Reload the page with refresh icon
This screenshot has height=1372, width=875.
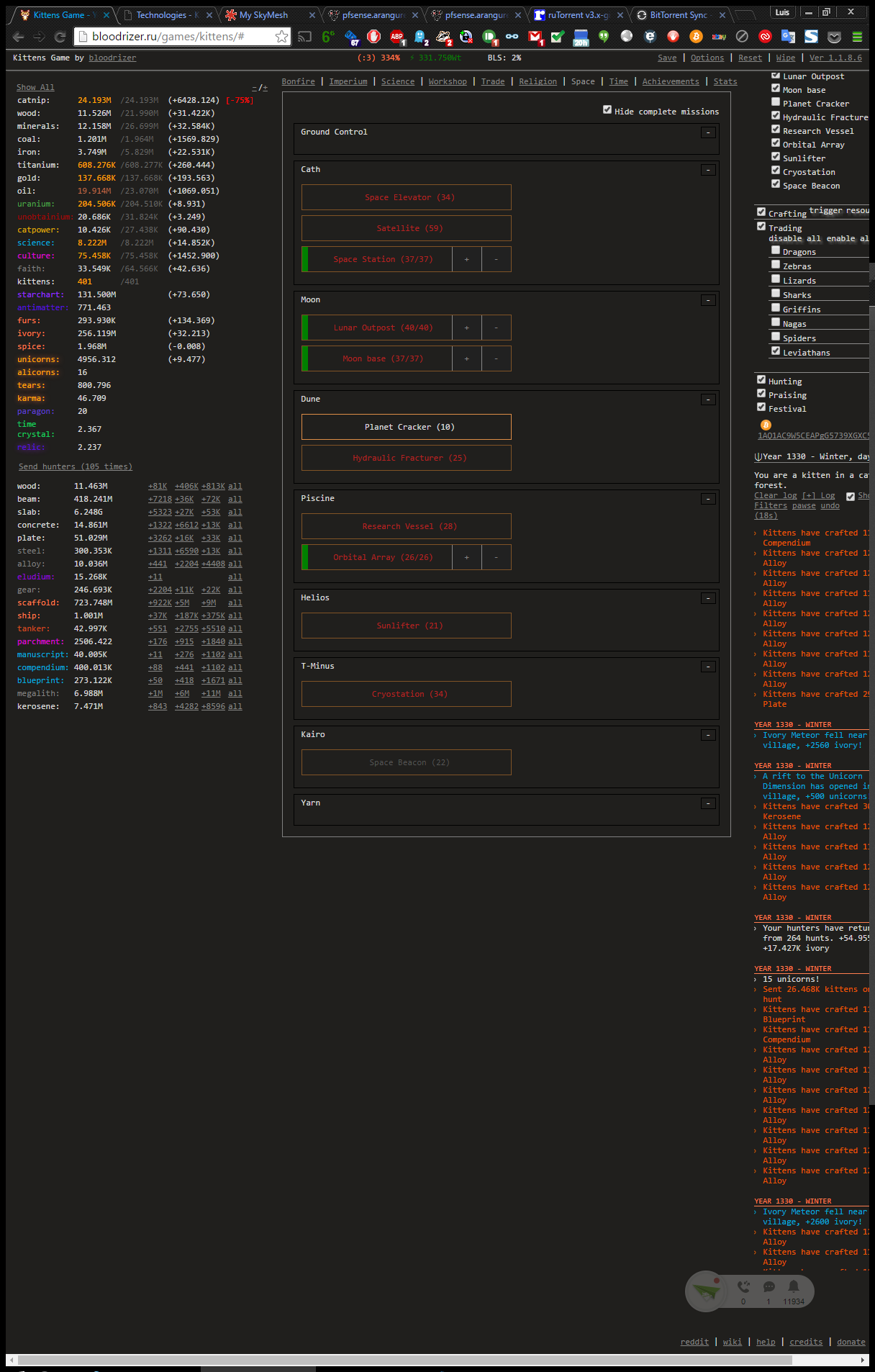60,37
